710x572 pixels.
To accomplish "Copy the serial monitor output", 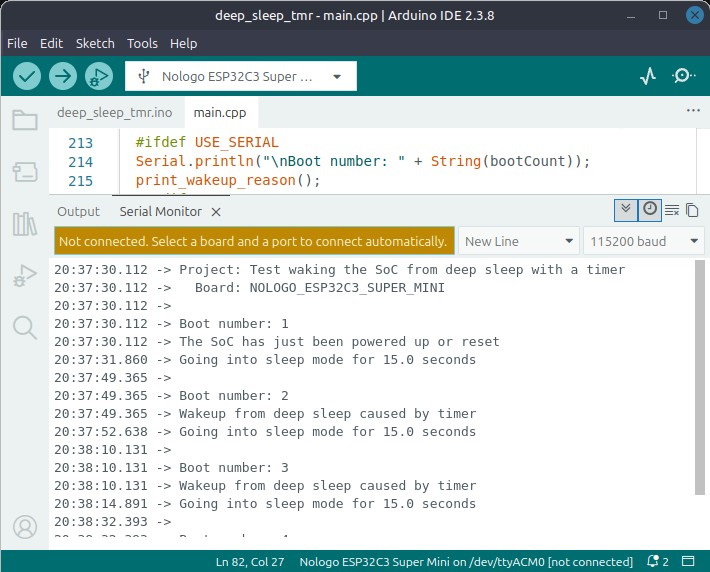I will (692, 211).
